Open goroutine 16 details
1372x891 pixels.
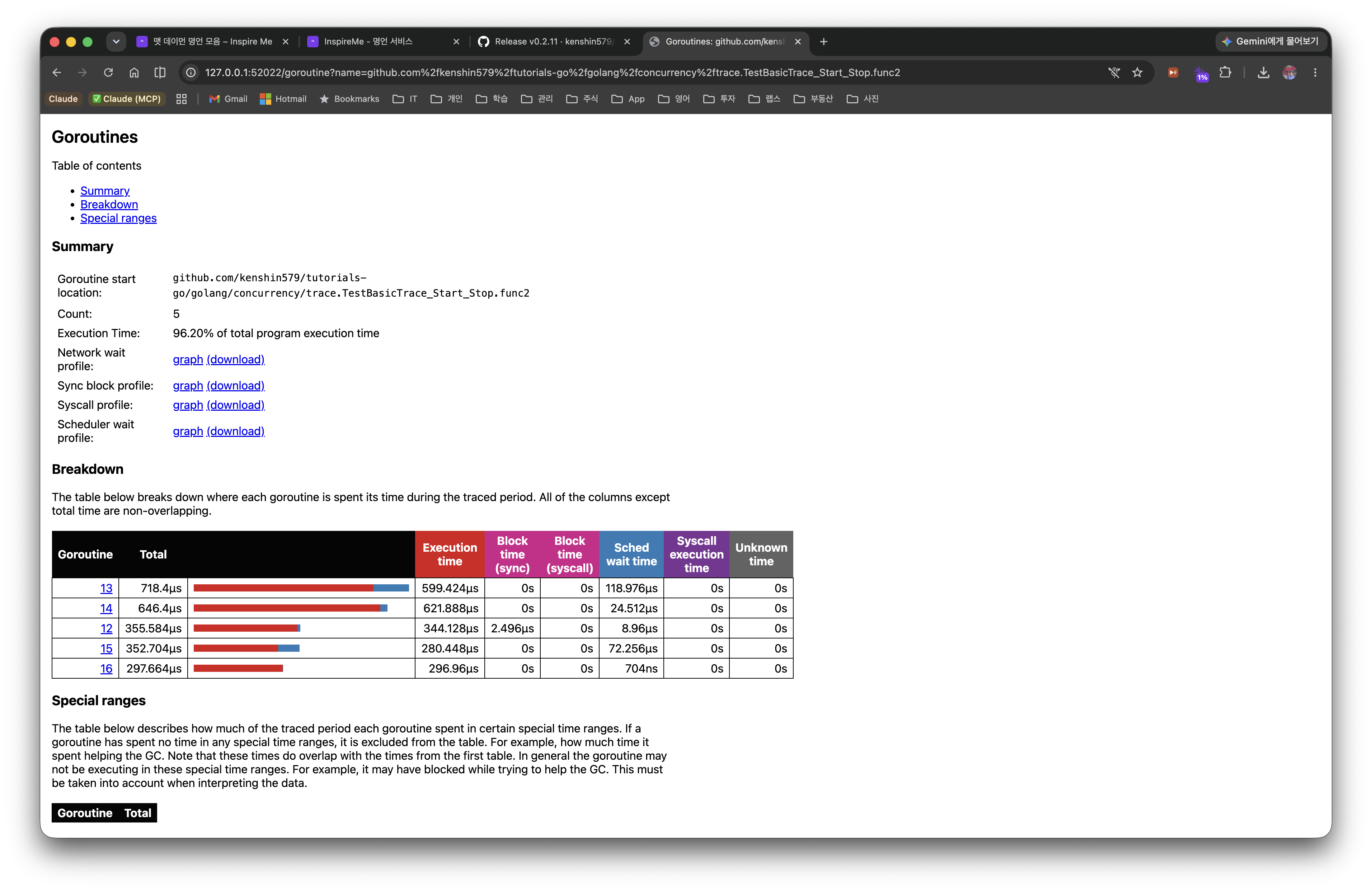tap(106, 669)
